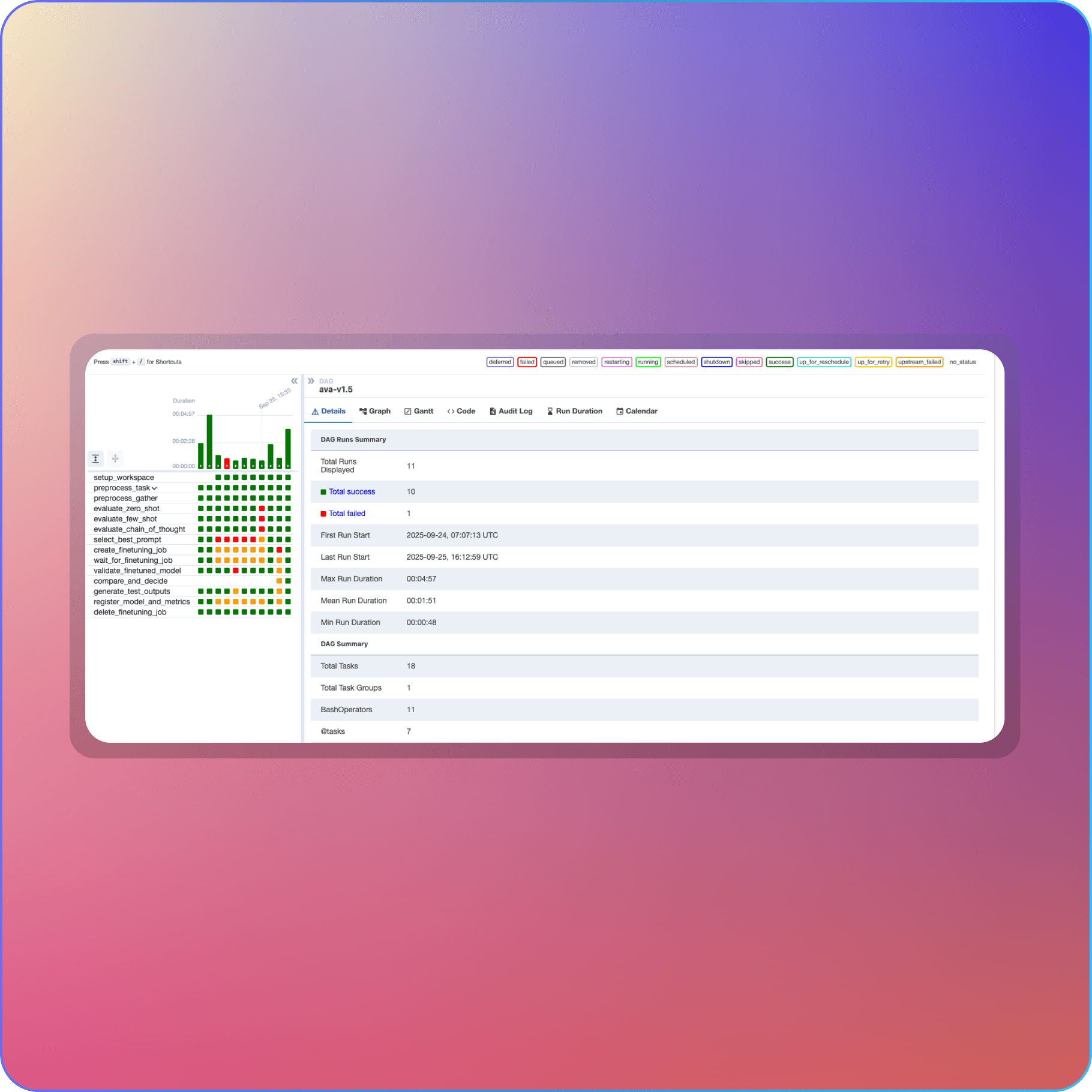The image size is (1092, 1092).
Task: Select the evaluate_few_shot task name
Action: click(125, 519)
